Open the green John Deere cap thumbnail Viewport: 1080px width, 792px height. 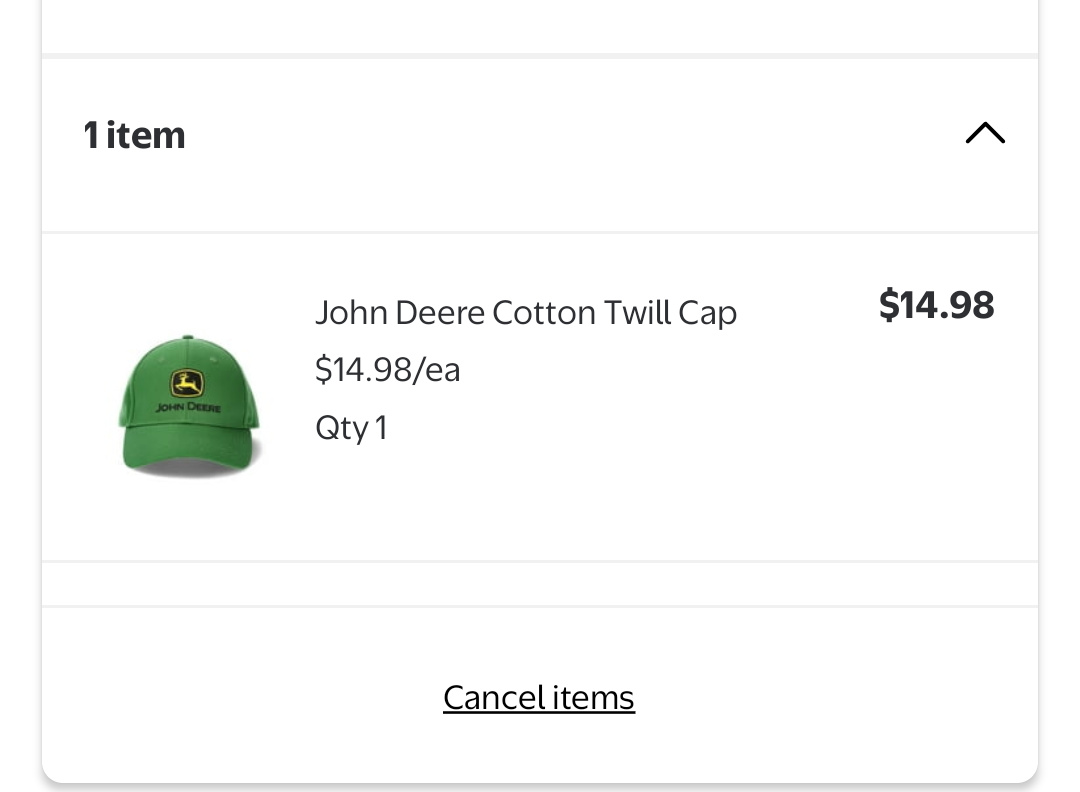coord(189,405)
